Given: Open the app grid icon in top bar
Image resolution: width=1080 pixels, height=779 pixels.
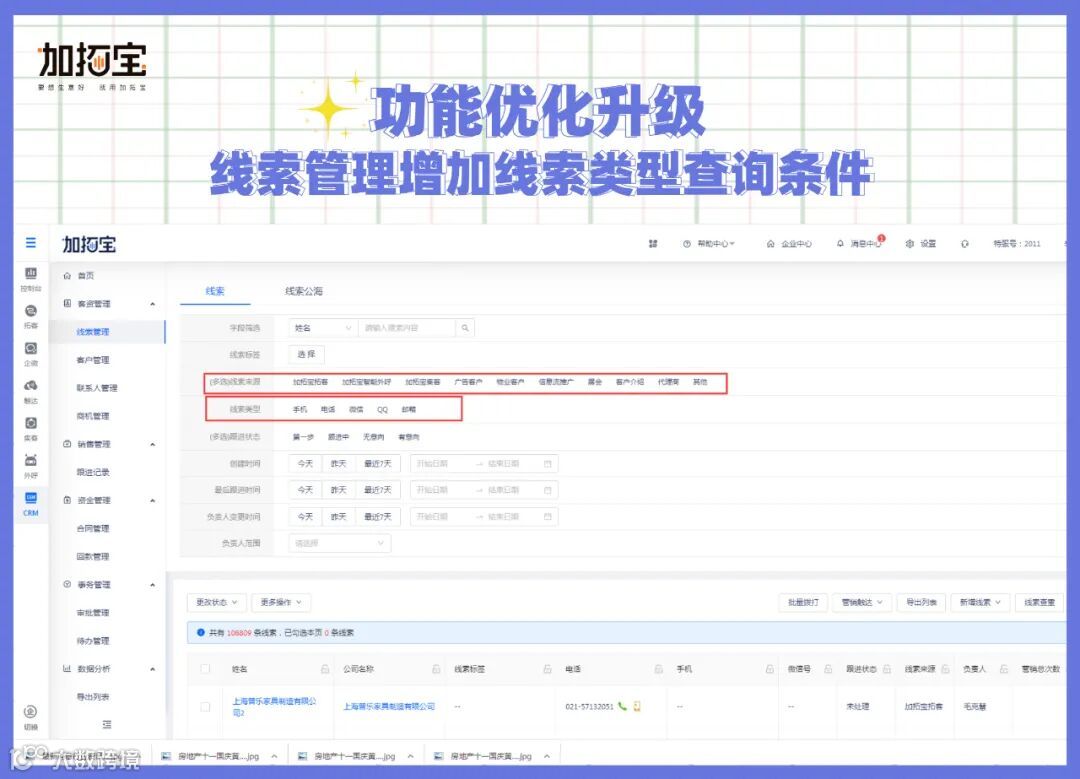Looking at the screenshot, I should click(653, 244).
